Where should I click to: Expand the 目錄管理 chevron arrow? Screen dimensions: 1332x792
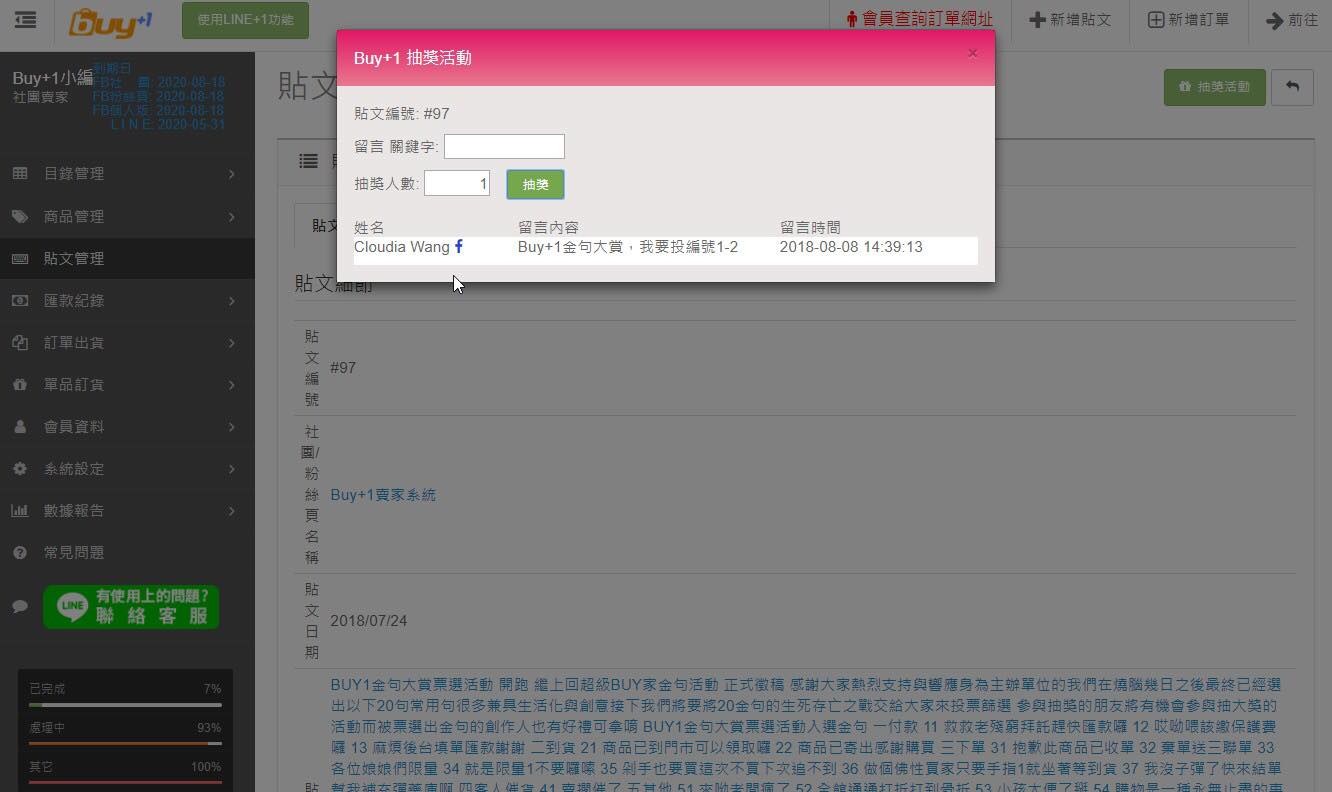coord(232,174)
